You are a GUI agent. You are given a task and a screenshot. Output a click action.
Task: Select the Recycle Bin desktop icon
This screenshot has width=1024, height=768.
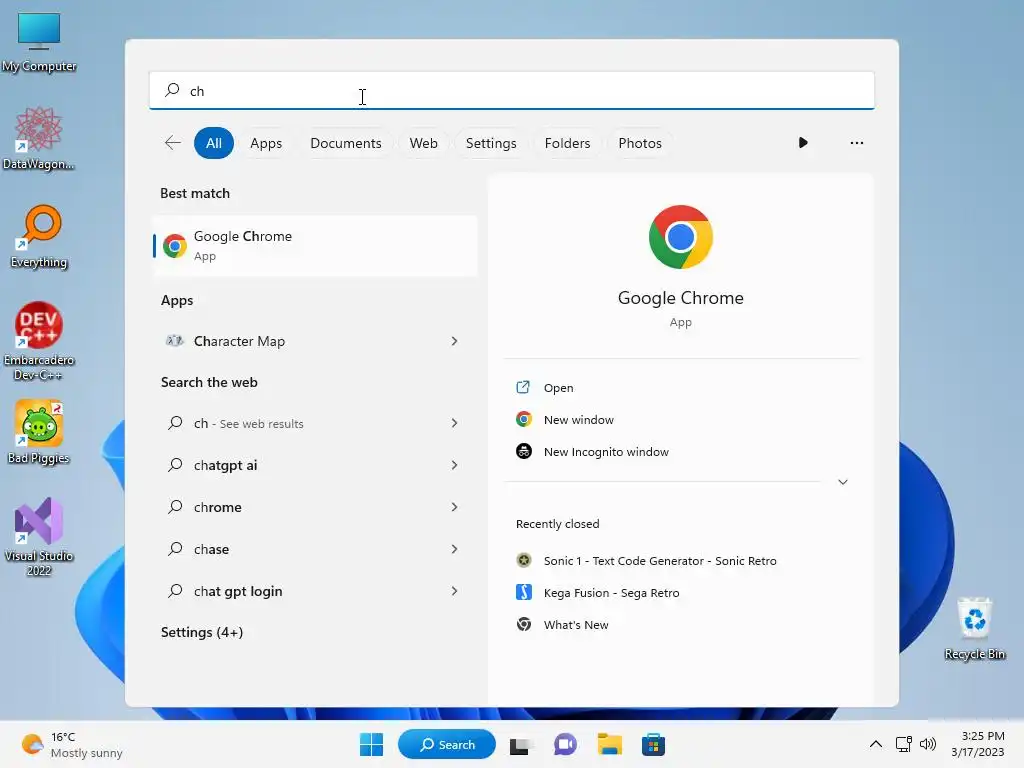click(x=974, y=628)
